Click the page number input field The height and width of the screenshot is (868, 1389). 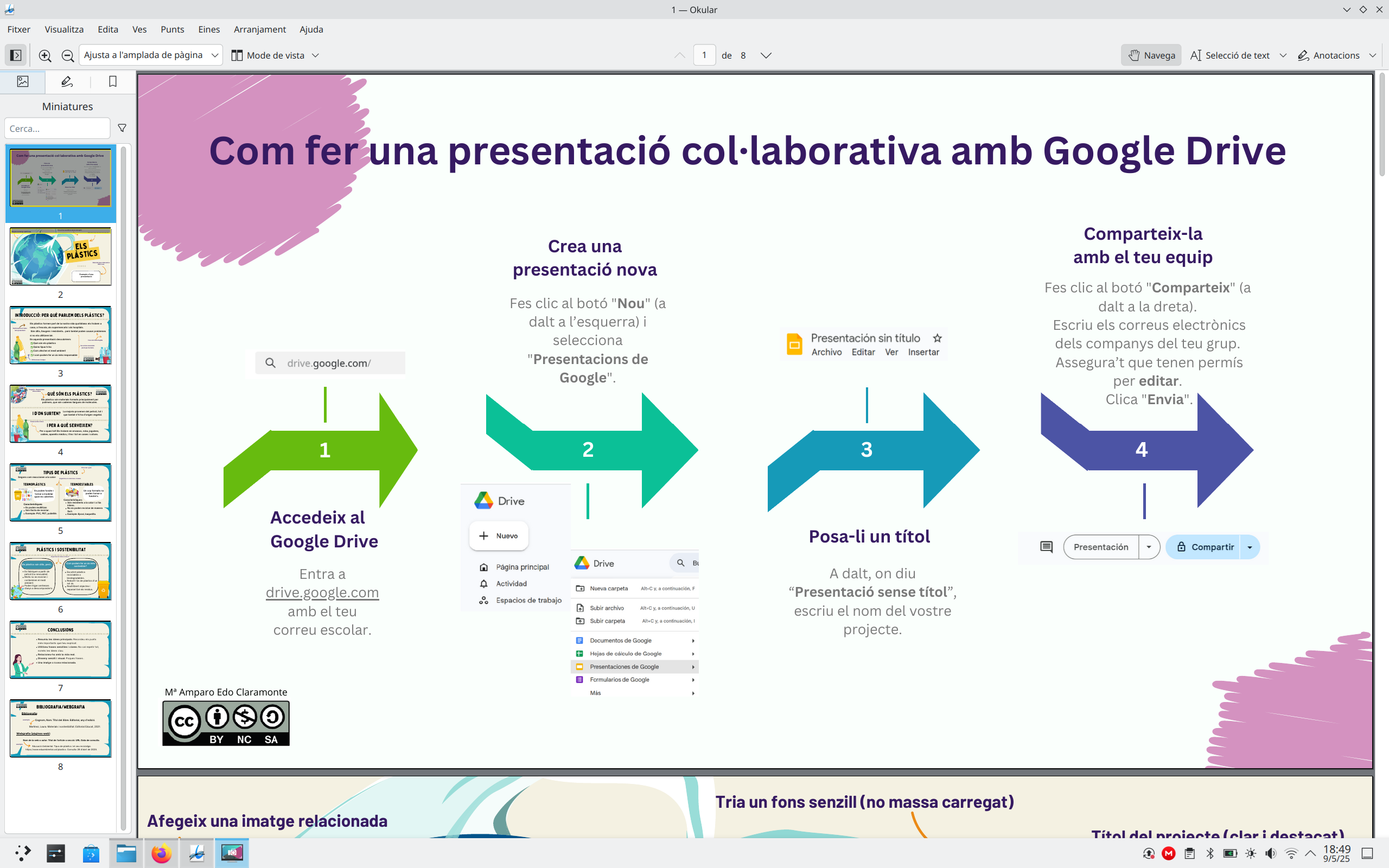(x=704, y=55)
